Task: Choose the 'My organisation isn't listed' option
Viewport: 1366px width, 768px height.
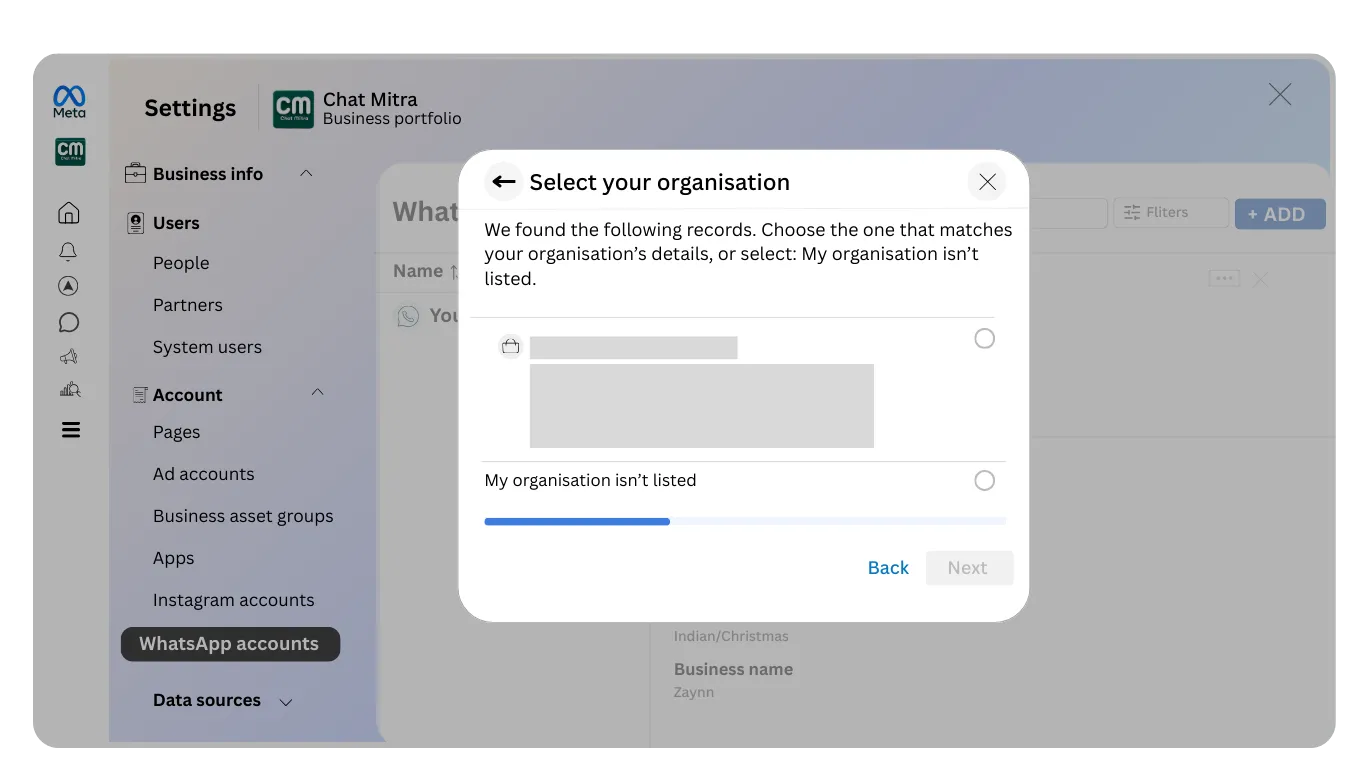Action: pyautogui.click(x=984, y=480)
